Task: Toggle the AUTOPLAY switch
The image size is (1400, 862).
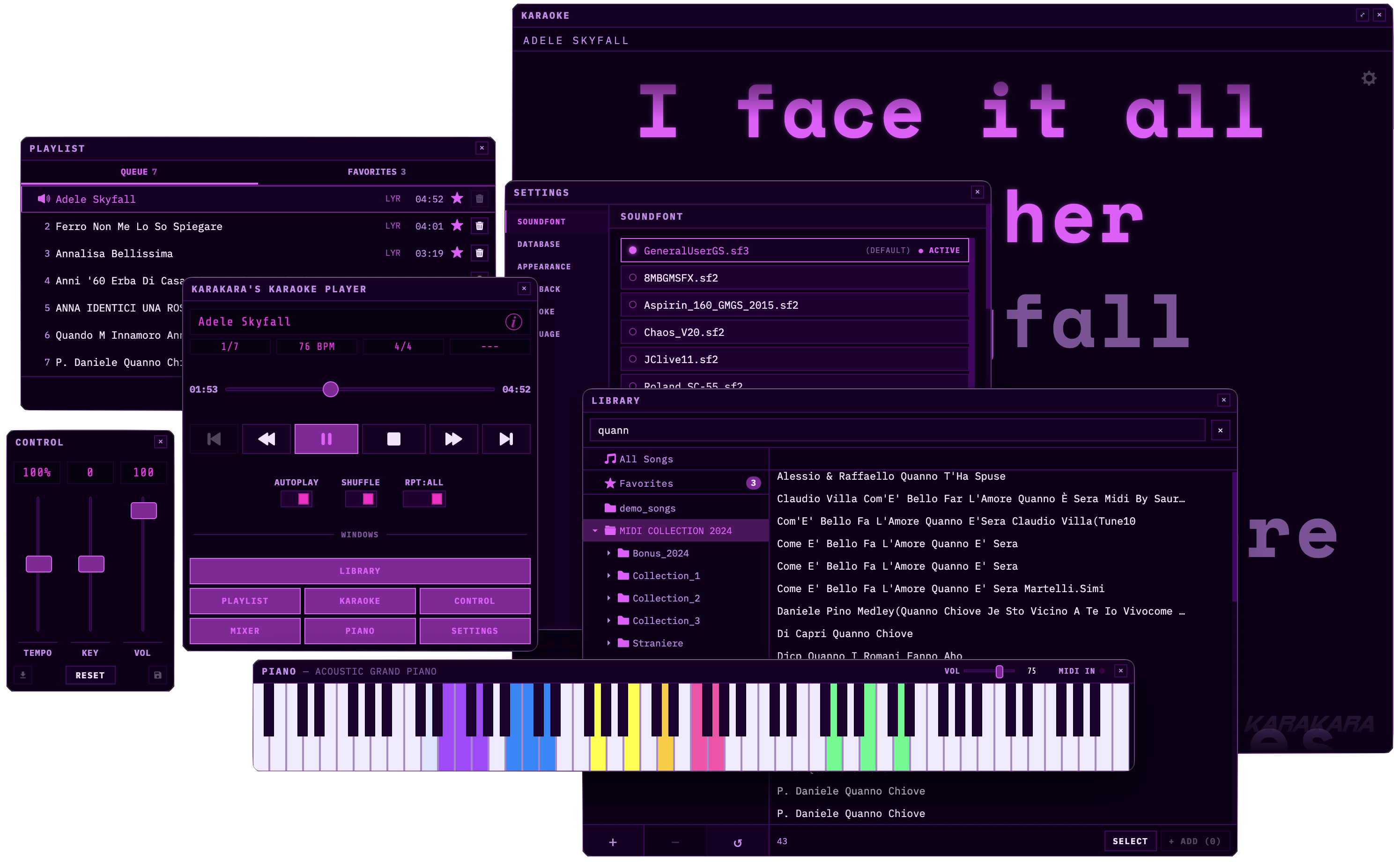Action: point(296,499)
